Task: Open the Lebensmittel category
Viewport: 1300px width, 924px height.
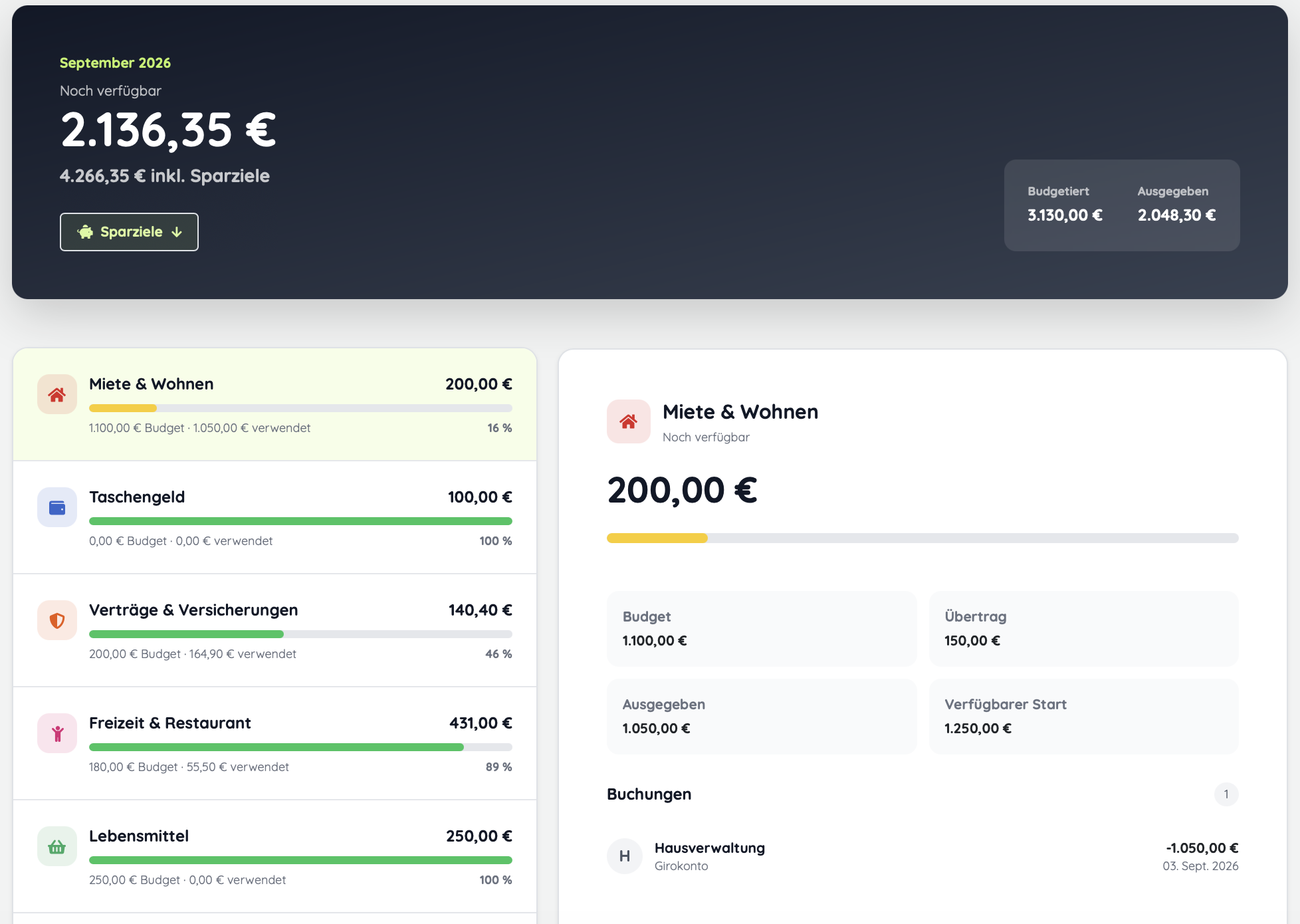Action: [x=274, y=856]
